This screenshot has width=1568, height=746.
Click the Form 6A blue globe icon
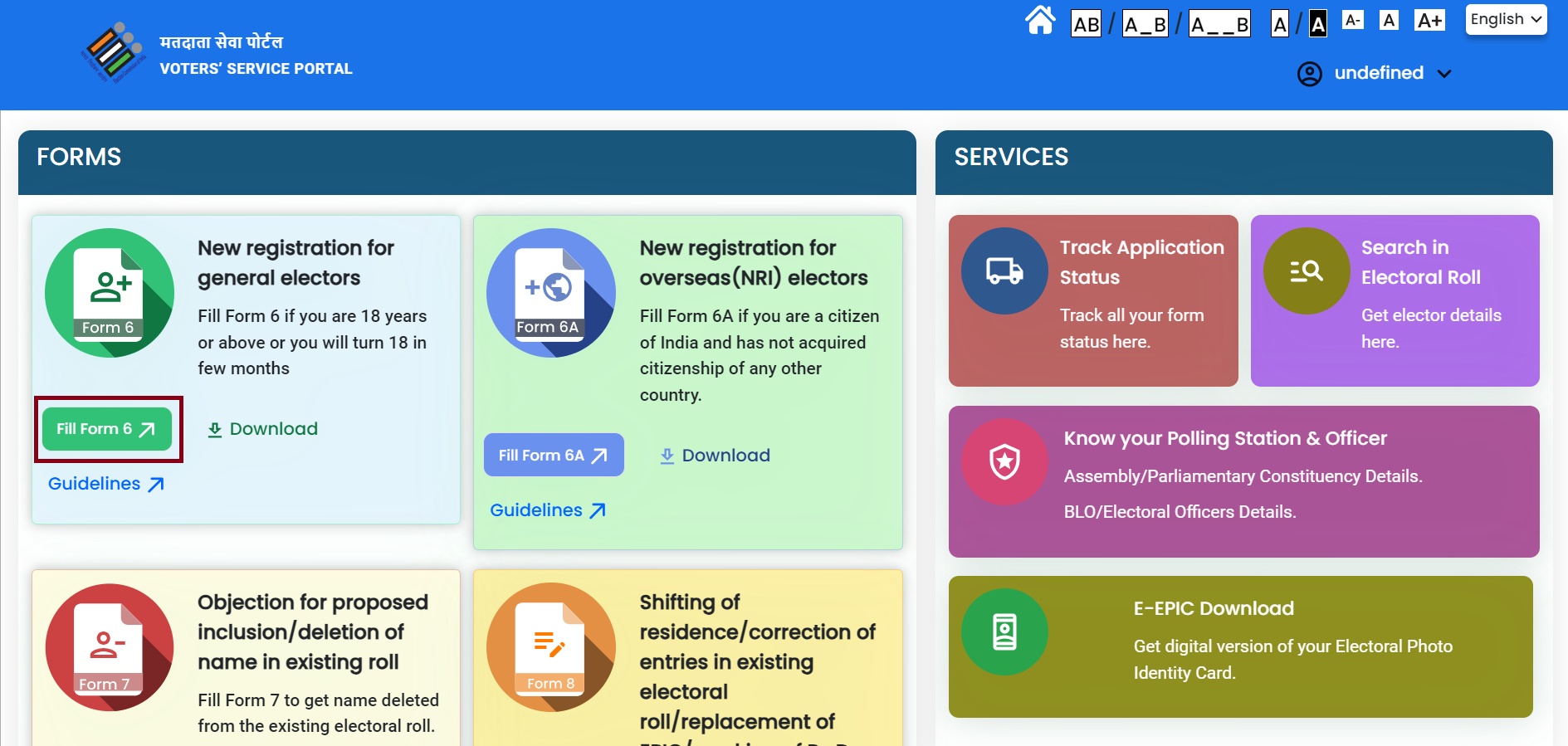(550, 293)
